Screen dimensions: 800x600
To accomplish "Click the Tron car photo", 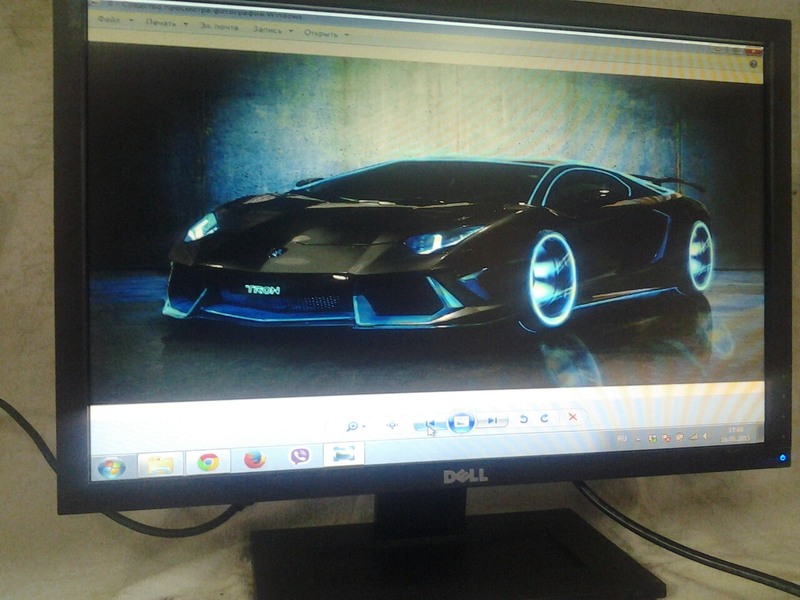I will pyautogui.click(x=426, y=224).
